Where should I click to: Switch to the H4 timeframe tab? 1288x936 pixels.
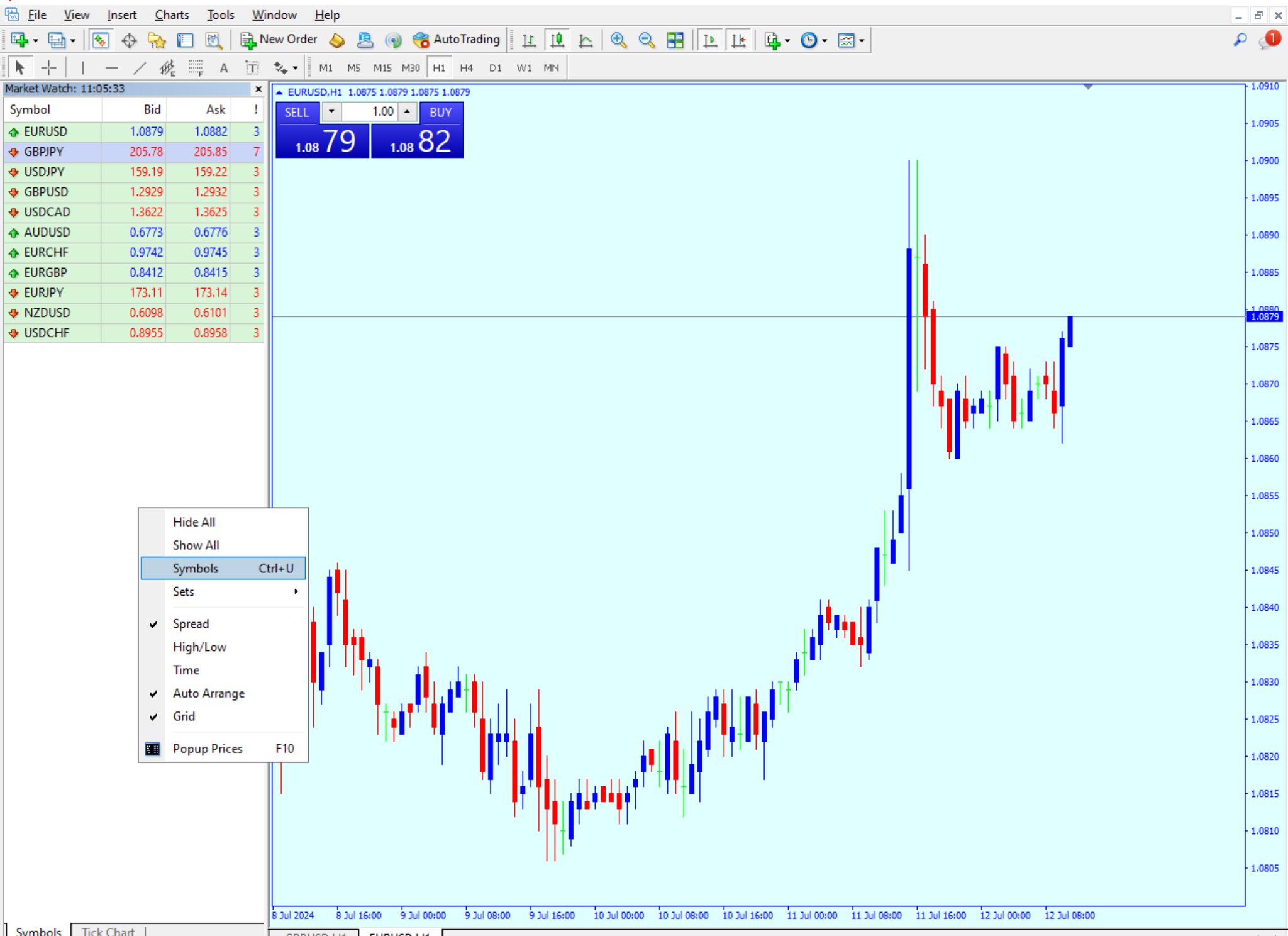(x=466, y=67)
